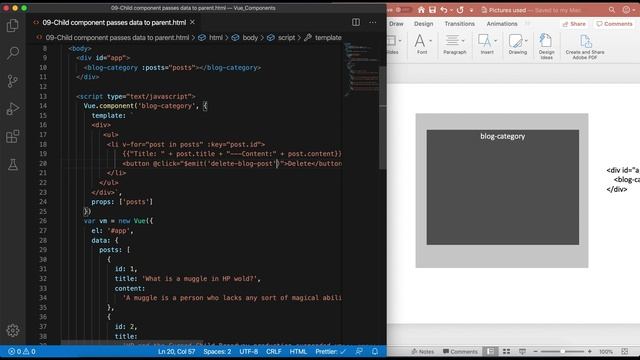Redo or repeat the action in PowerPoint
Viewport: 640px width, 360px height.
tap(460, 10)
